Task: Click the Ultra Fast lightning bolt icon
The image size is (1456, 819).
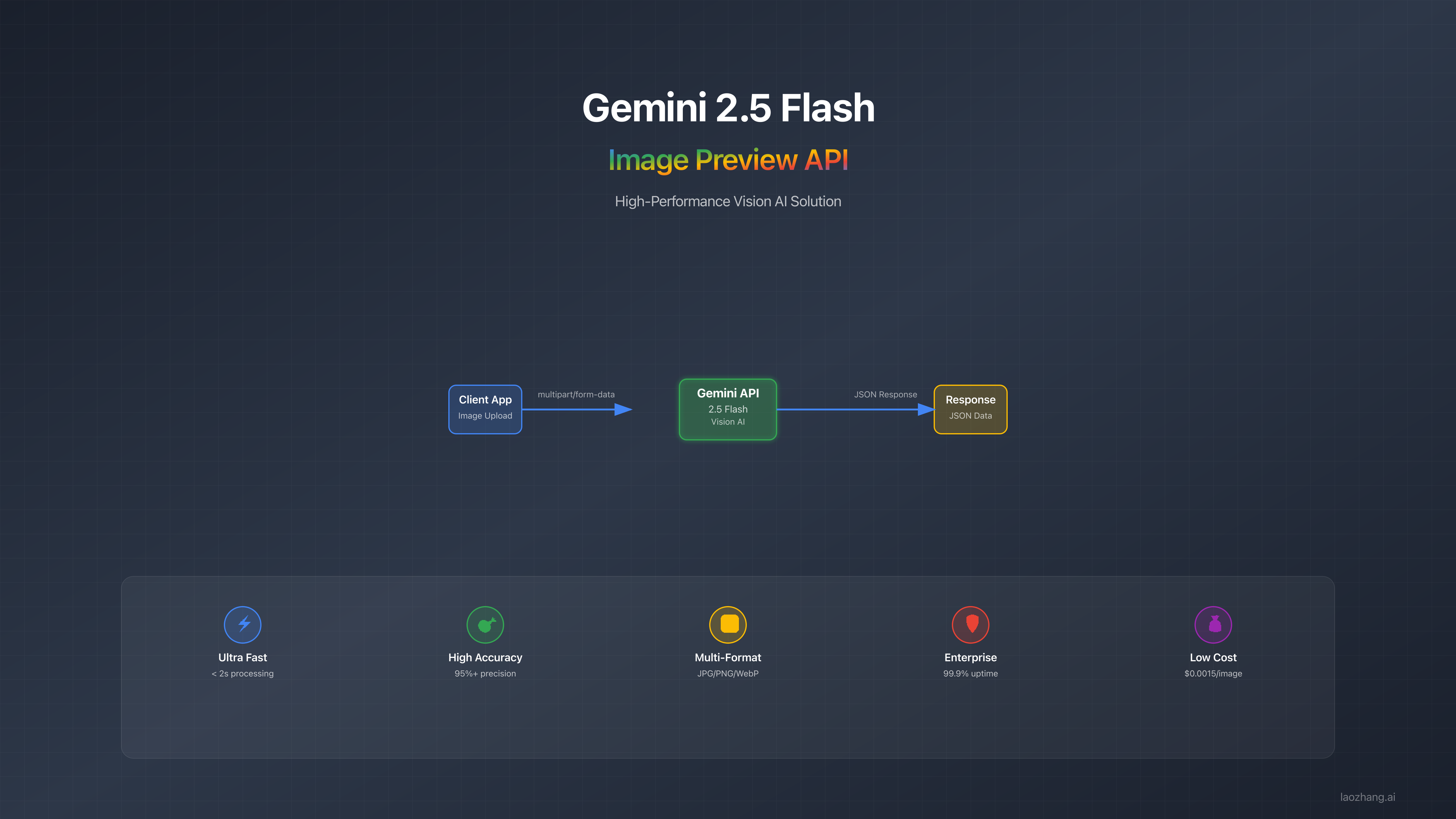Action: (x=242, y=625)
